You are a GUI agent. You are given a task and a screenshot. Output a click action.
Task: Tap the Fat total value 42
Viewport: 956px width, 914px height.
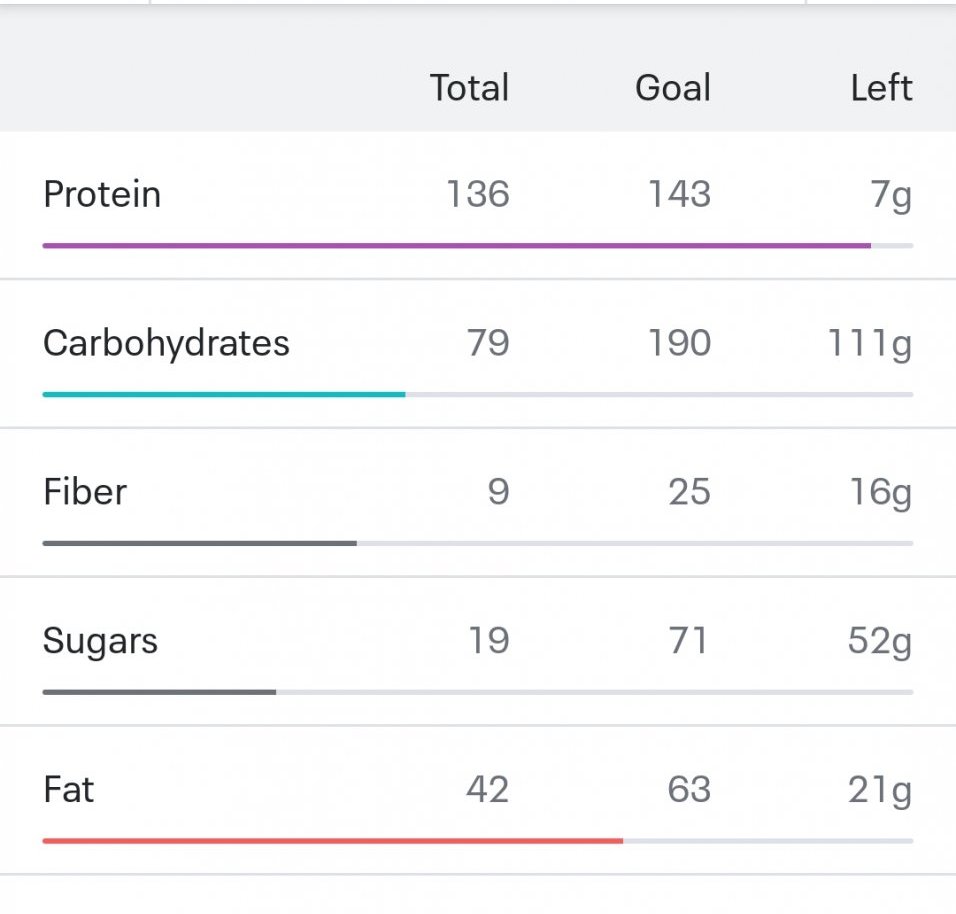point(487,790)
